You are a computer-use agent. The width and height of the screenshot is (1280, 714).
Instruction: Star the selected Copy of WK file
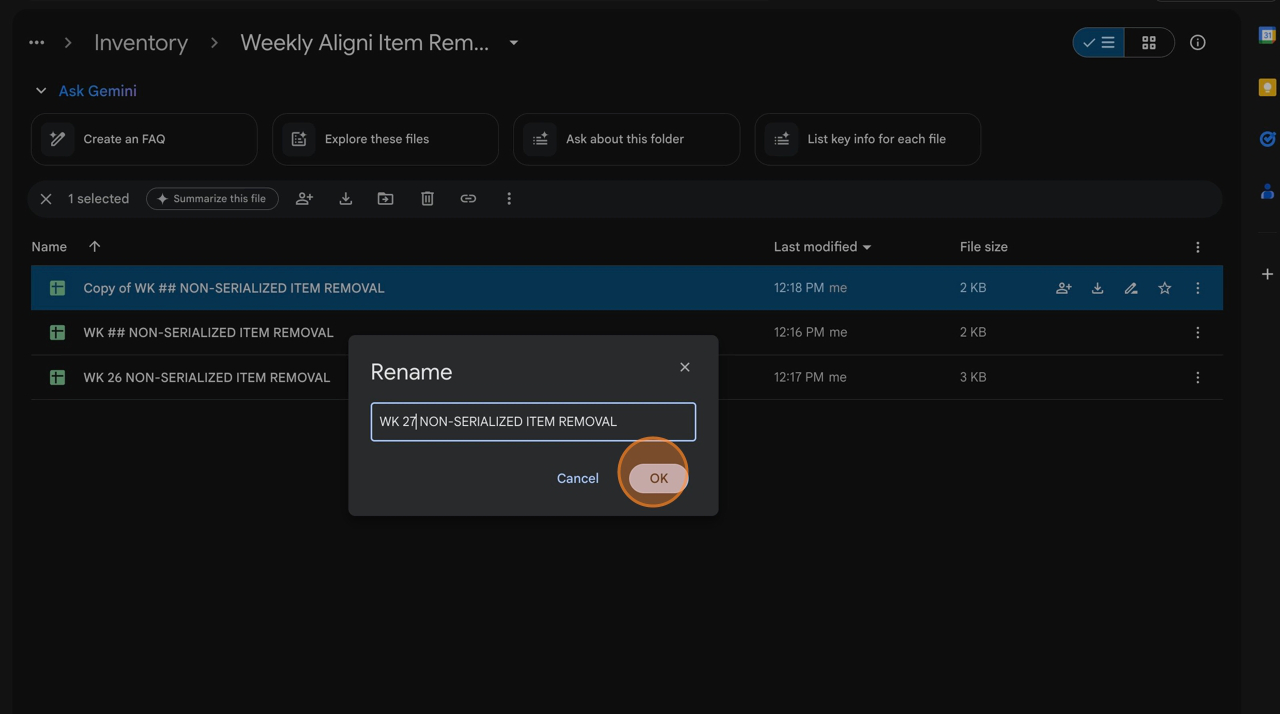coord(1164,288)
